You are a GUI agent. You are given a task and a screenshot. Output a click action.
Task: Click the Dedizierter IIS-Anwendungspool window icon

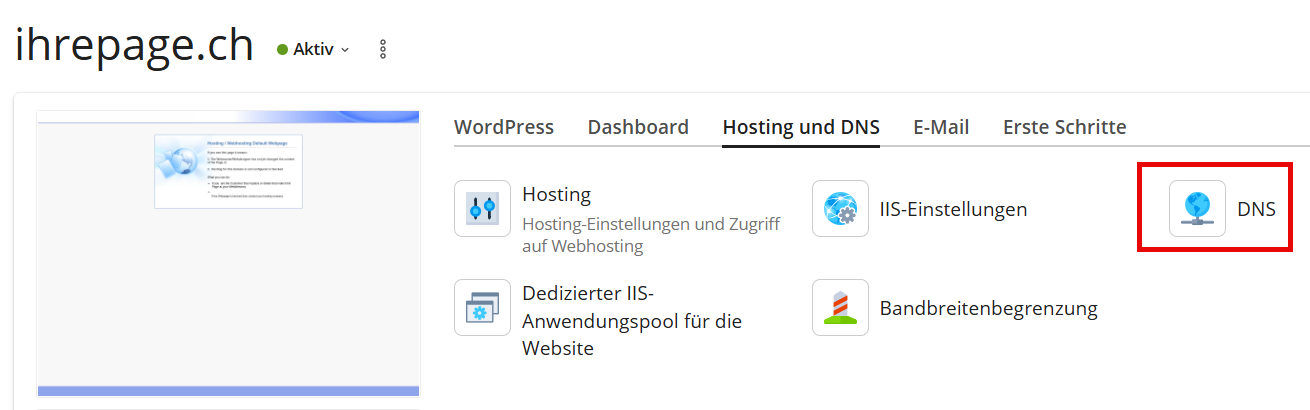pos(482,307)
